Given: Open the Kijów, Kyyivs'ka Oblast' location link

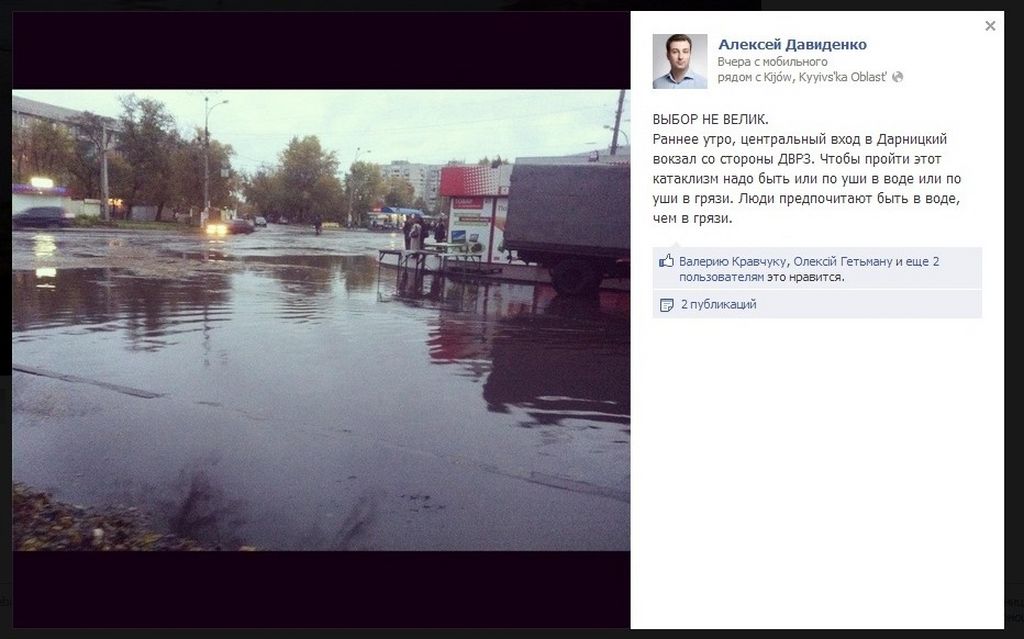Looking at the screenshot, I should pos(825,77).
